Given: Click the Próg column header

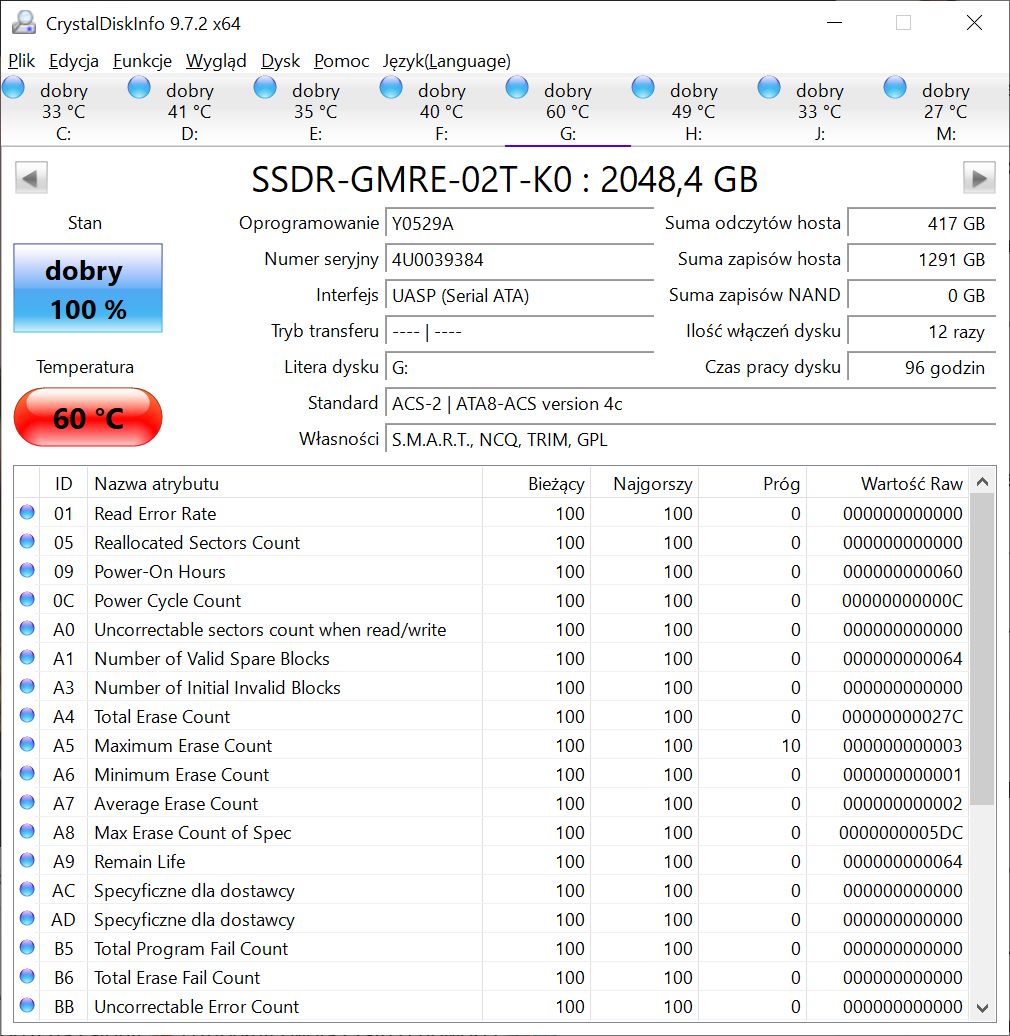Looking at the screenshot, I should 752,484.
